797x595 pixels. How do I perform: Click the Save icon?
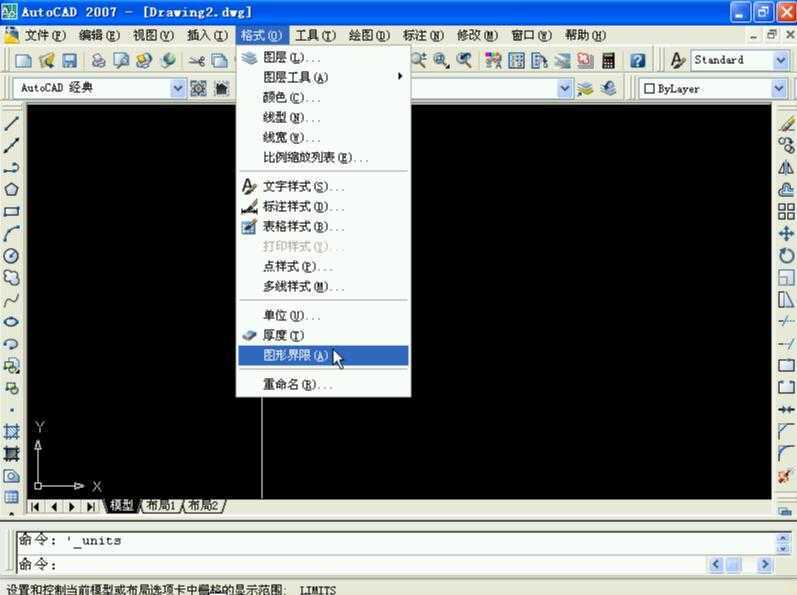coord(69,60)
